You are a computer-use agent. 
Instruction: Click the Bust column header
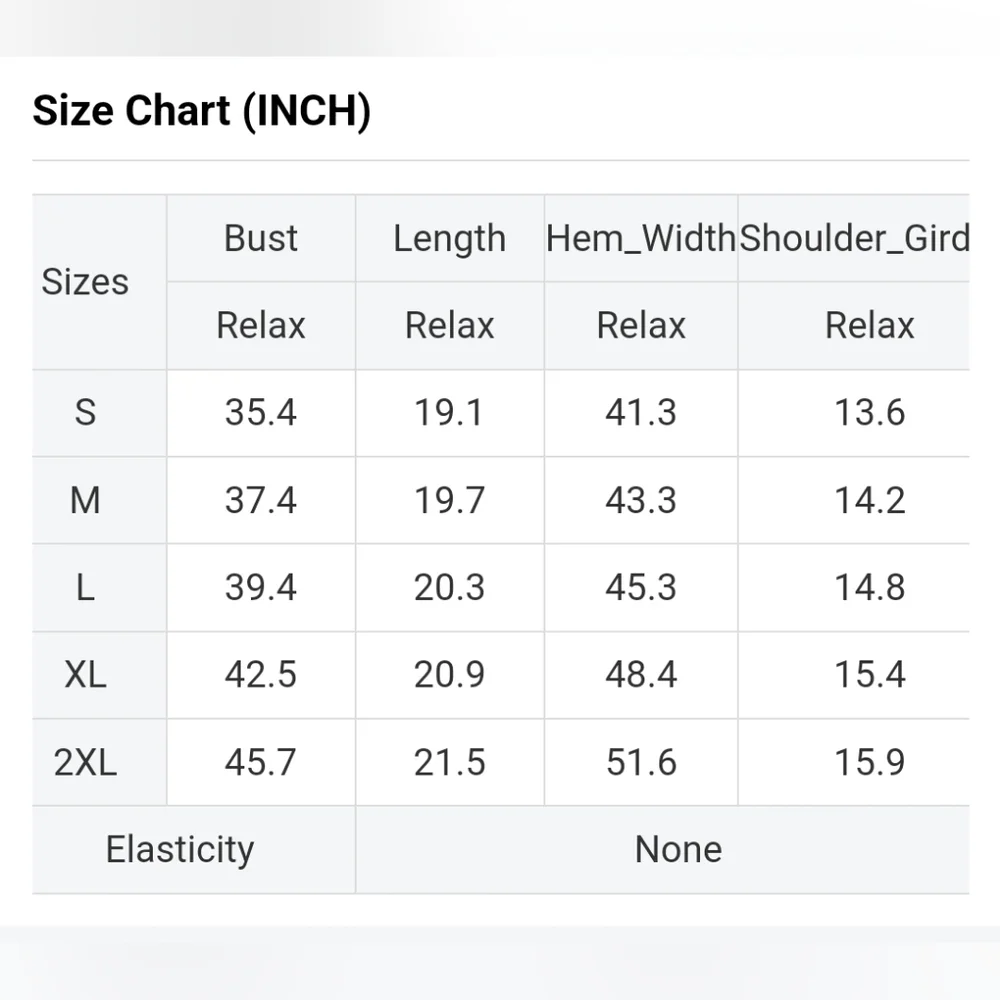(261, 238)
